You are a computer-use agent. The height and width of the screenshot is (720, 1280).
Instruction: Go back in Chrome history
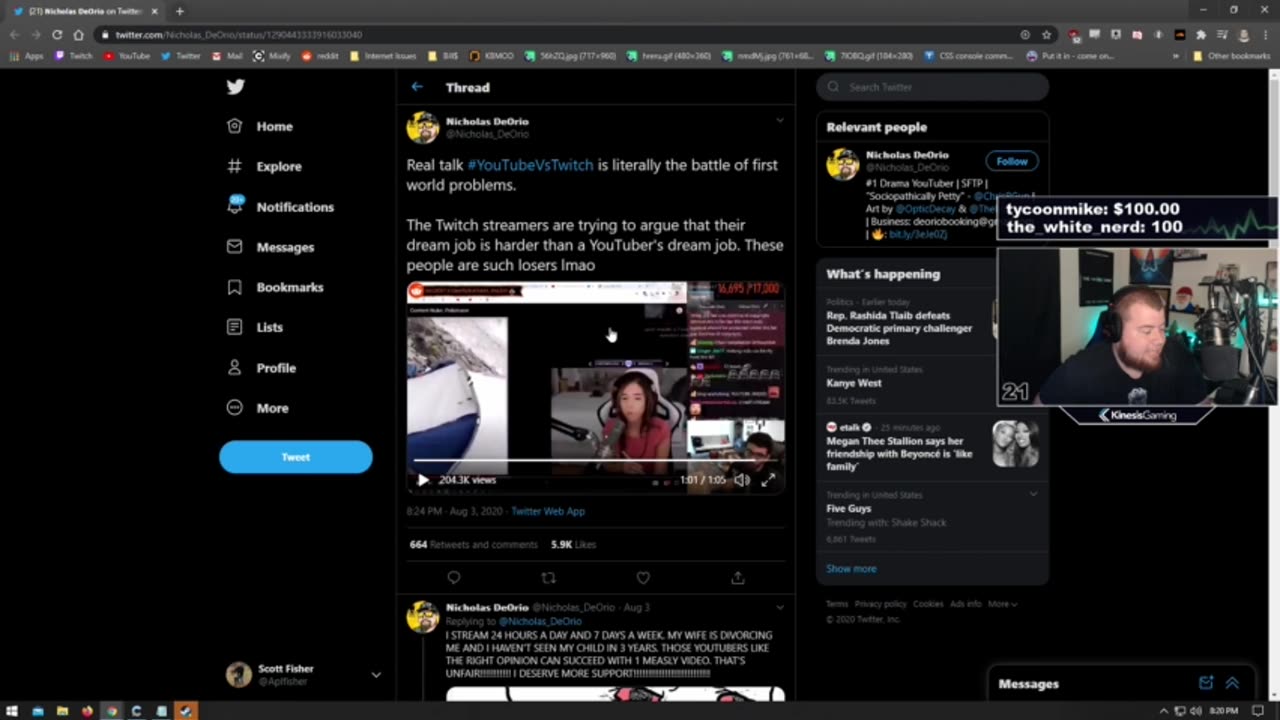click(15, 35)
